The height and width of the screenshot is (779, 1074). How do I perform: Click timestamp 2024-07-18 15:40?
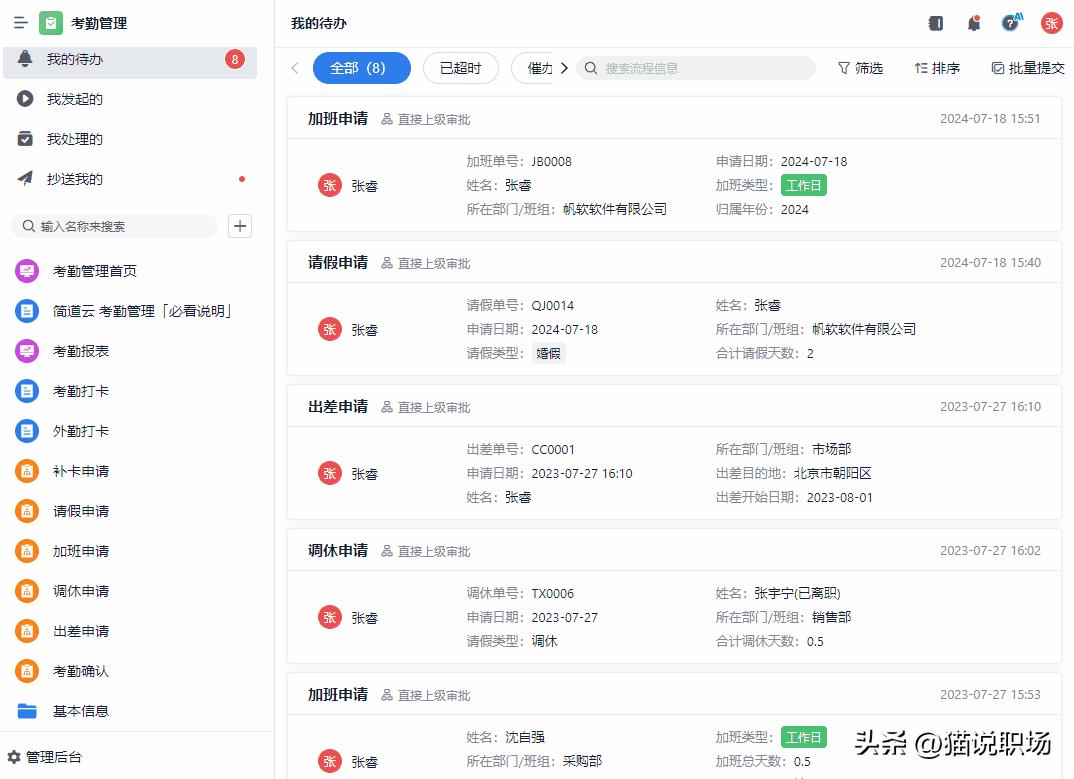click(x=990, y=262)
